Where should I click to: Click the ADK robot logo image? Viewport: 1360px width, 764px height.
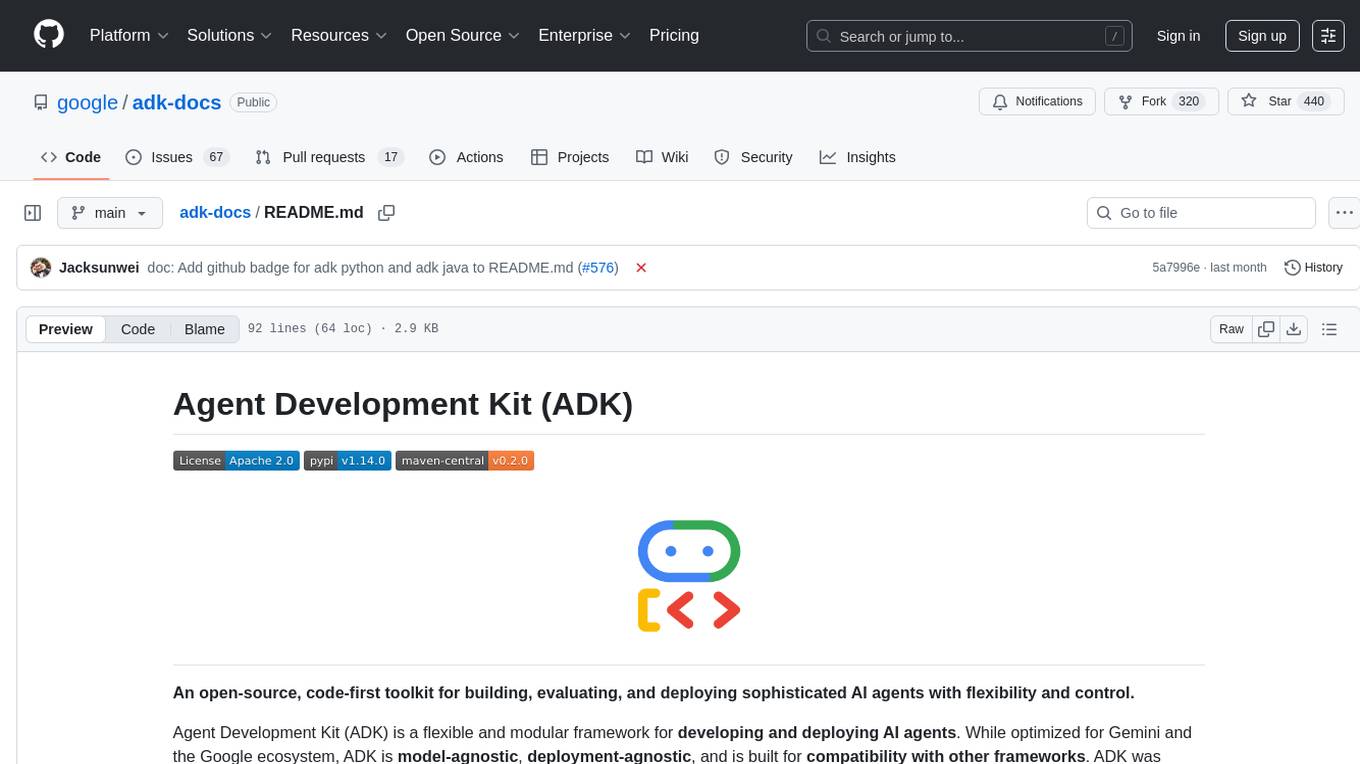pyautogui.click(x=689, y=576)
